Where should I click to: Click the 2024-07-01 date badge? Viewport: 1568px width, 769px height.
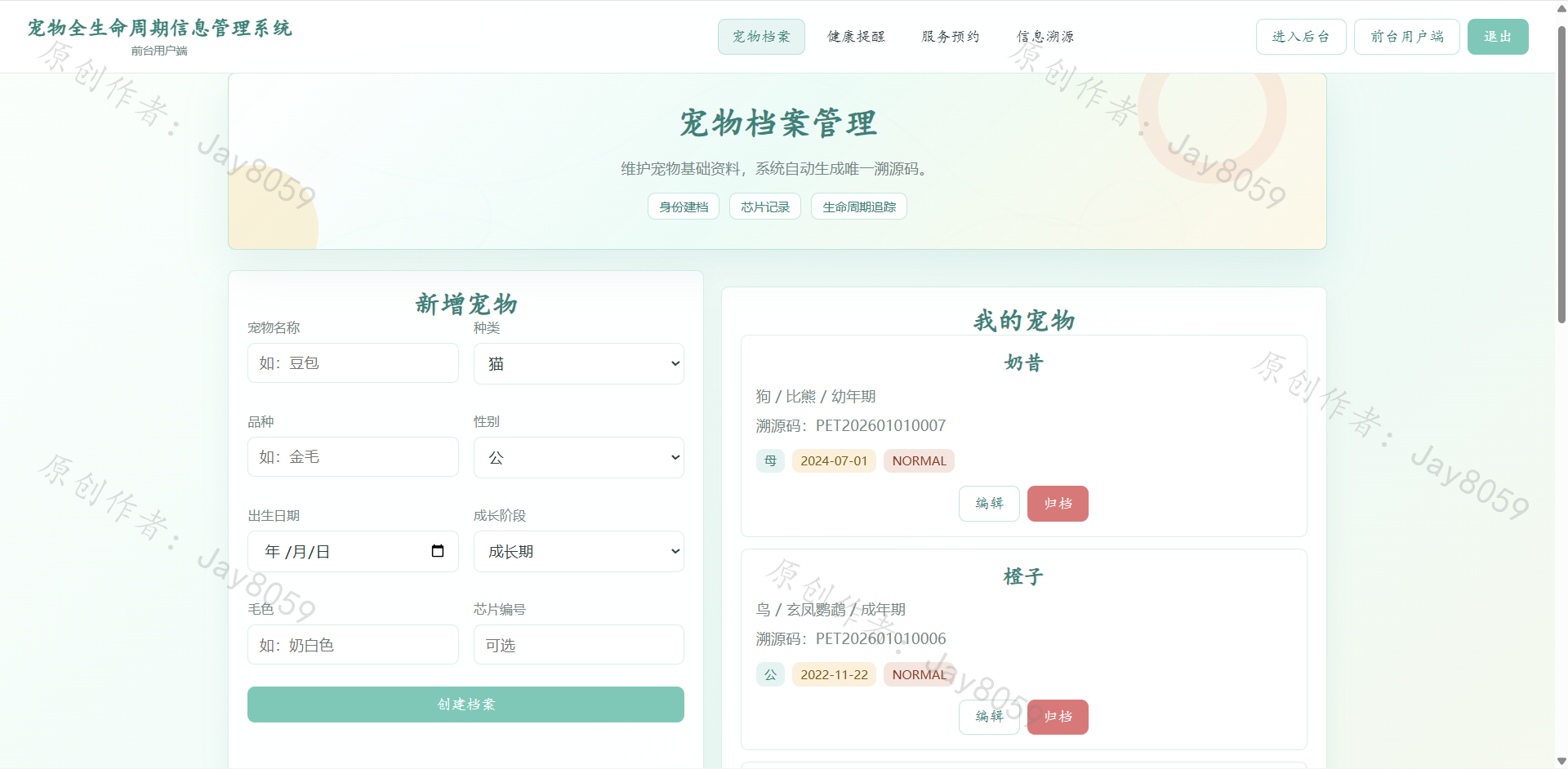tap(834, 460)
